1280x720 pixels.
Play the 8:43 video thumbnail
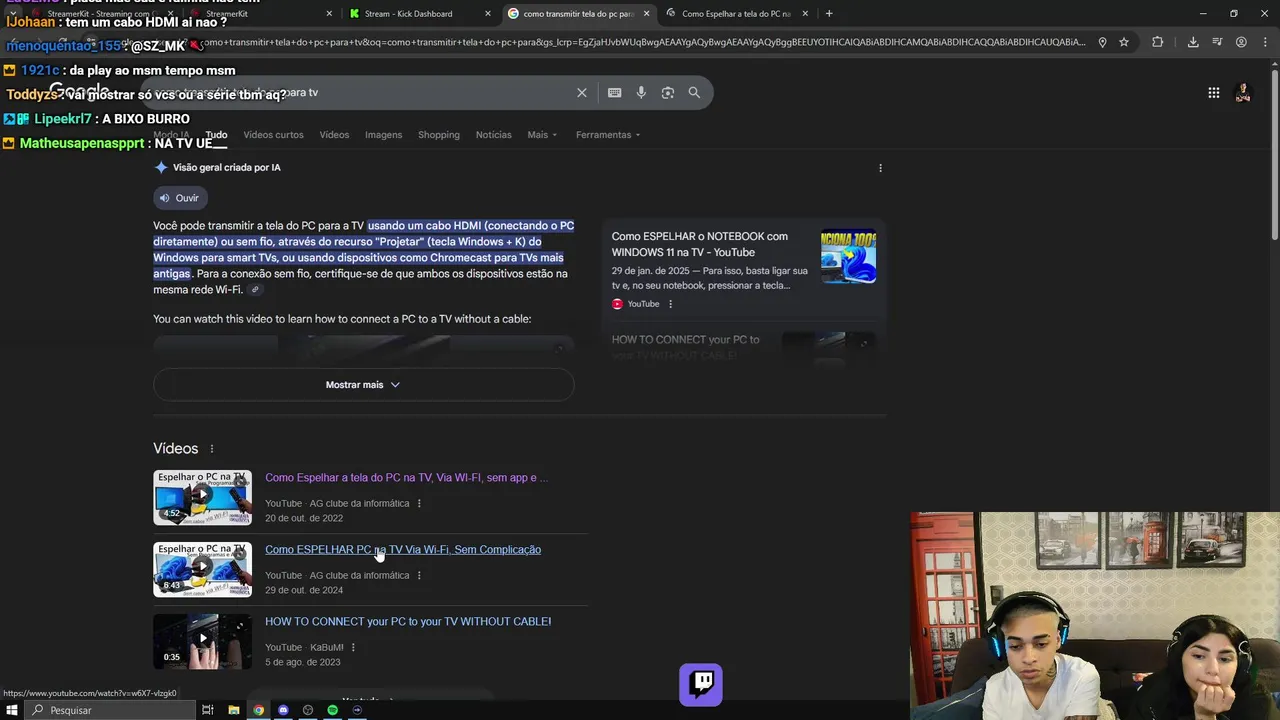202,570
